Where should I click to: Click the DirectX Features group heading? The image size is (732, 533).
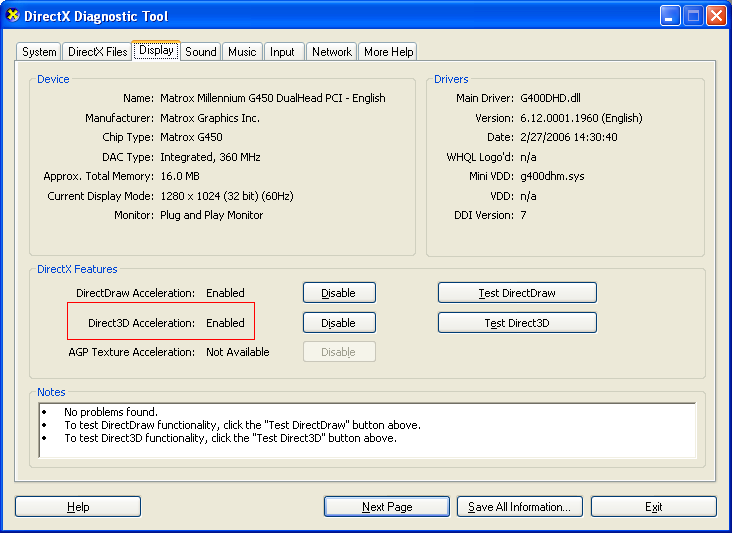[77, 269]
